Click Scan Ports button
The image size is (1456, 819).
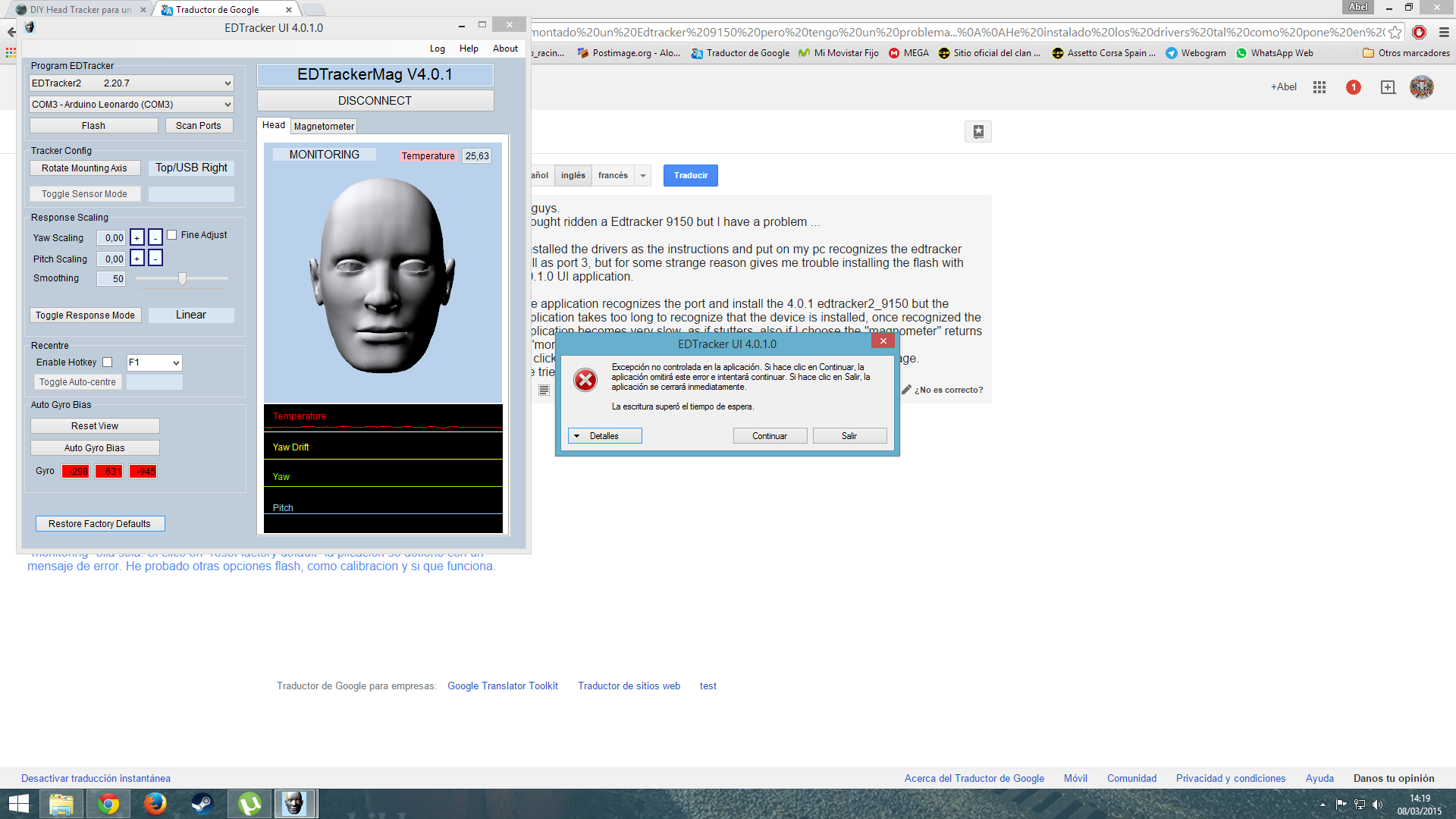point(199,126)
